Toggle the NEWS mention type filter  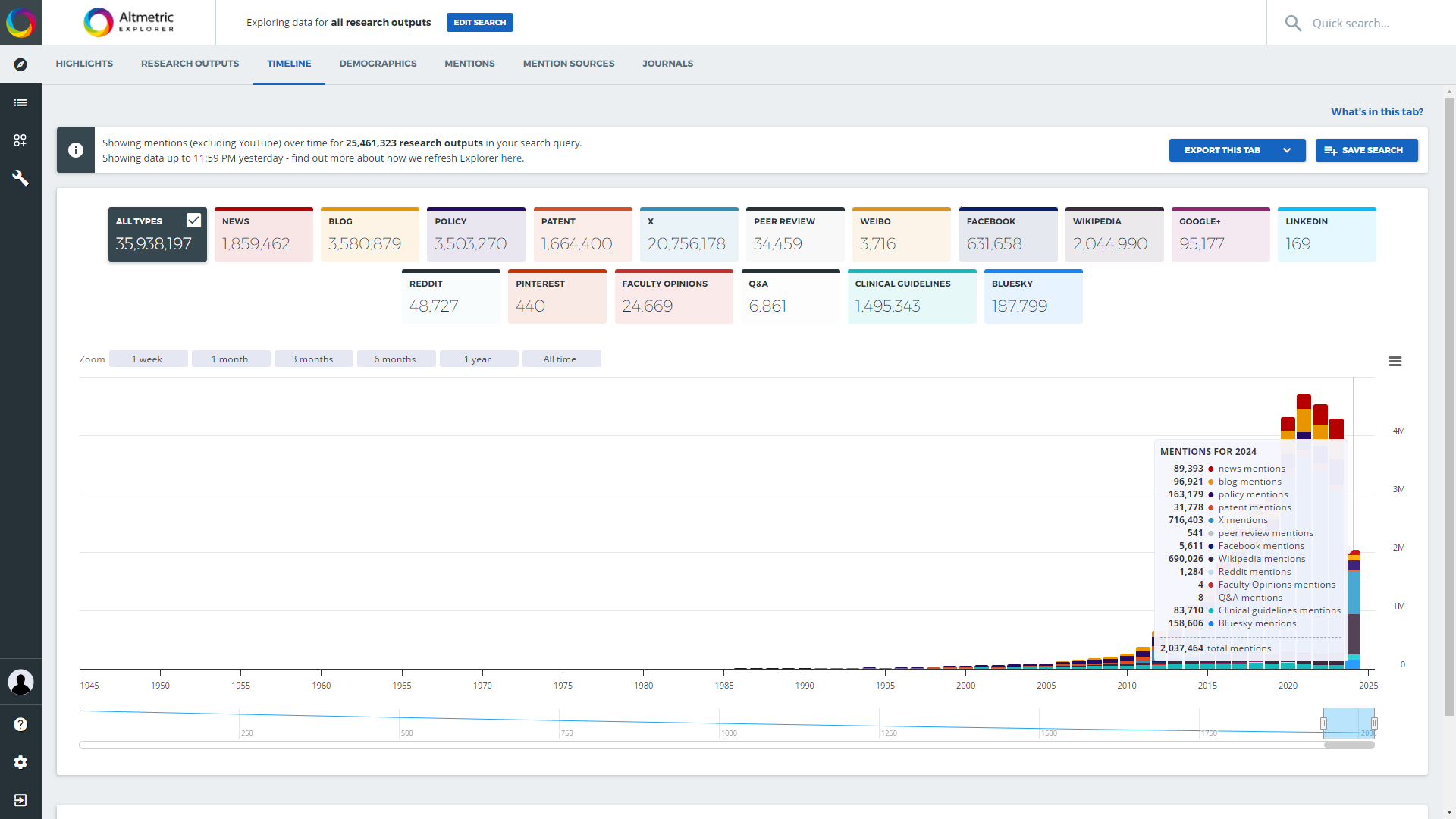(263, 234)
